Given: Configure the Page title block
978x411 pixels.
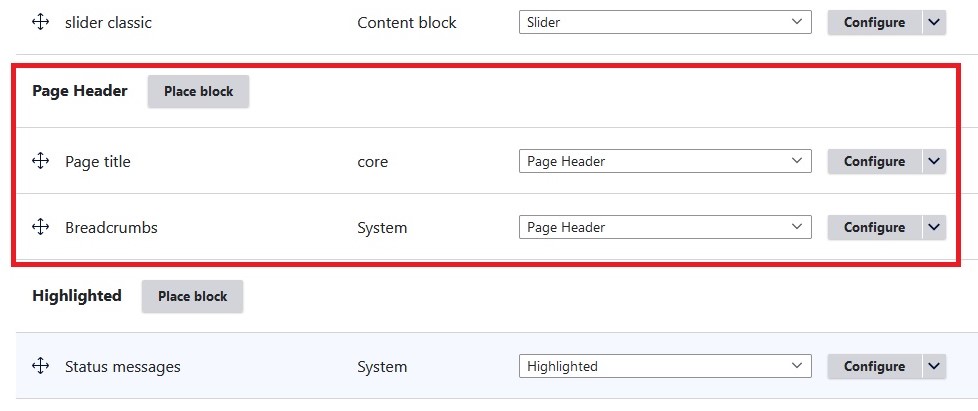Looking at the screenshot, I should point(874,161).
